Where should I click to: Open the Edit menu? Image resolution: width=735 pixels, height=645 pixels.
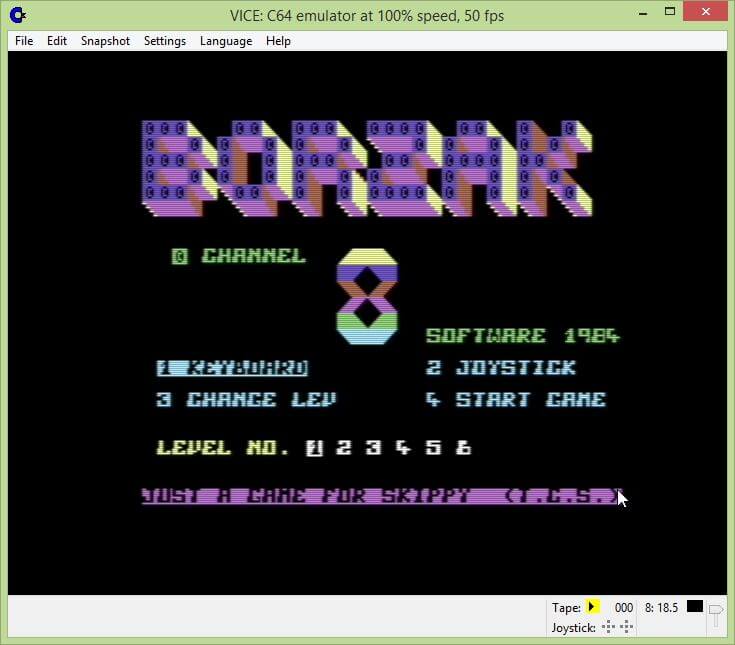[57, 41]
